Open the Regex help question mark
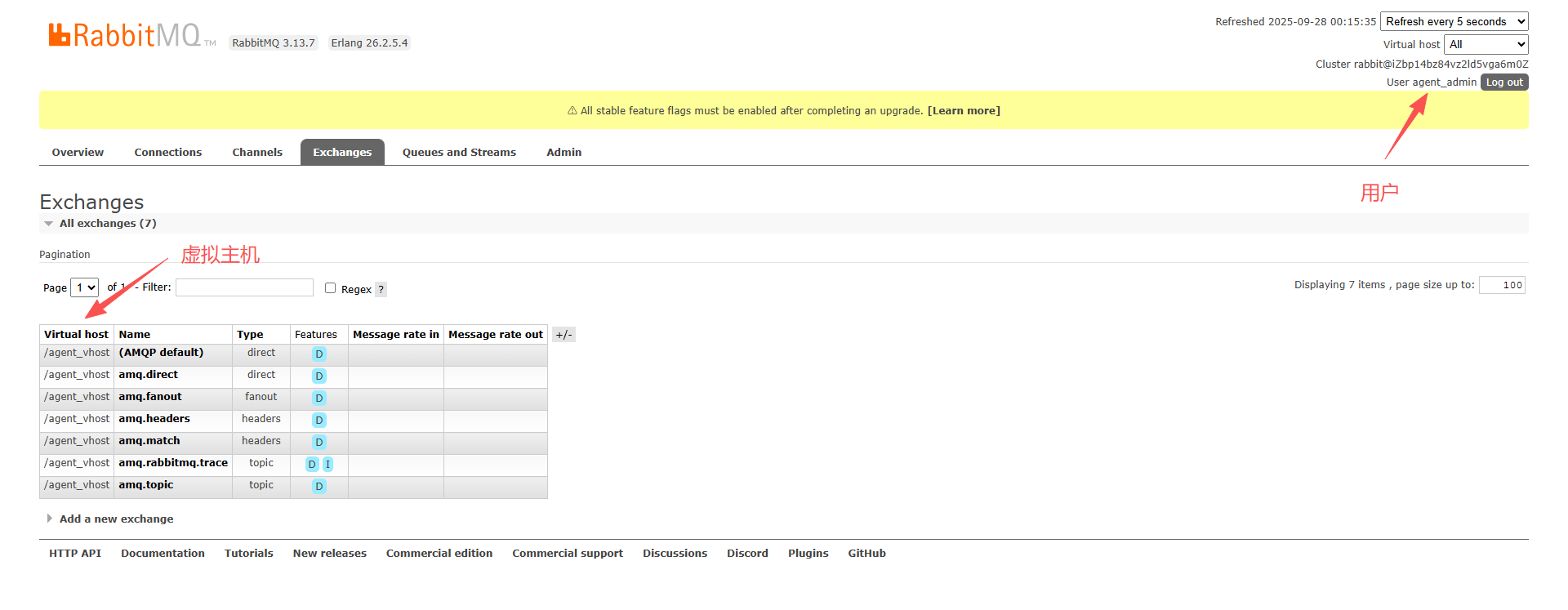Screen dimensions: 1568x610 381,289
